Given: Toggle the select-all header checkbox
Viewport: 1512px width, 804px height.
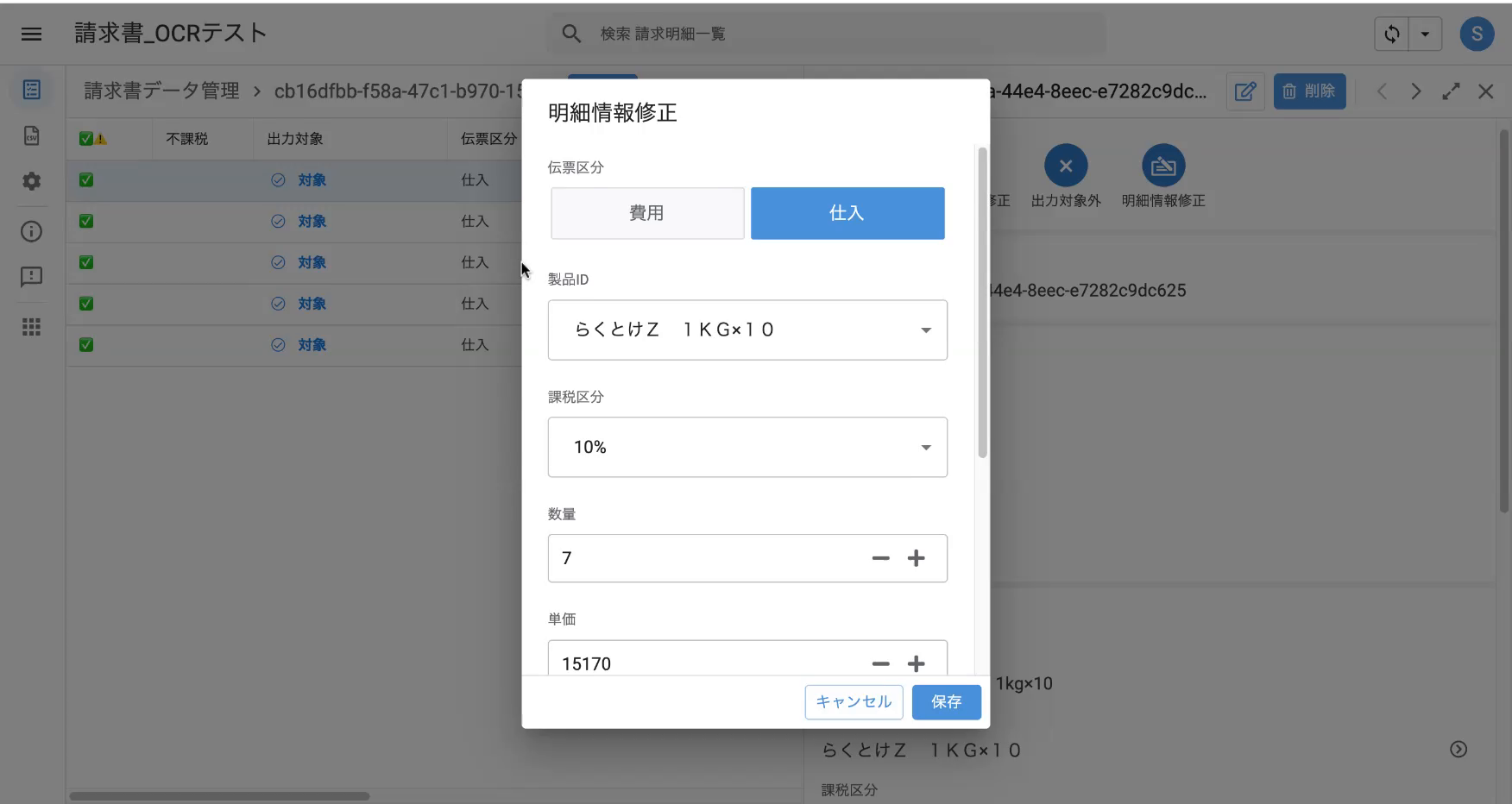Looking at the screenshot, I should [86, 139].
